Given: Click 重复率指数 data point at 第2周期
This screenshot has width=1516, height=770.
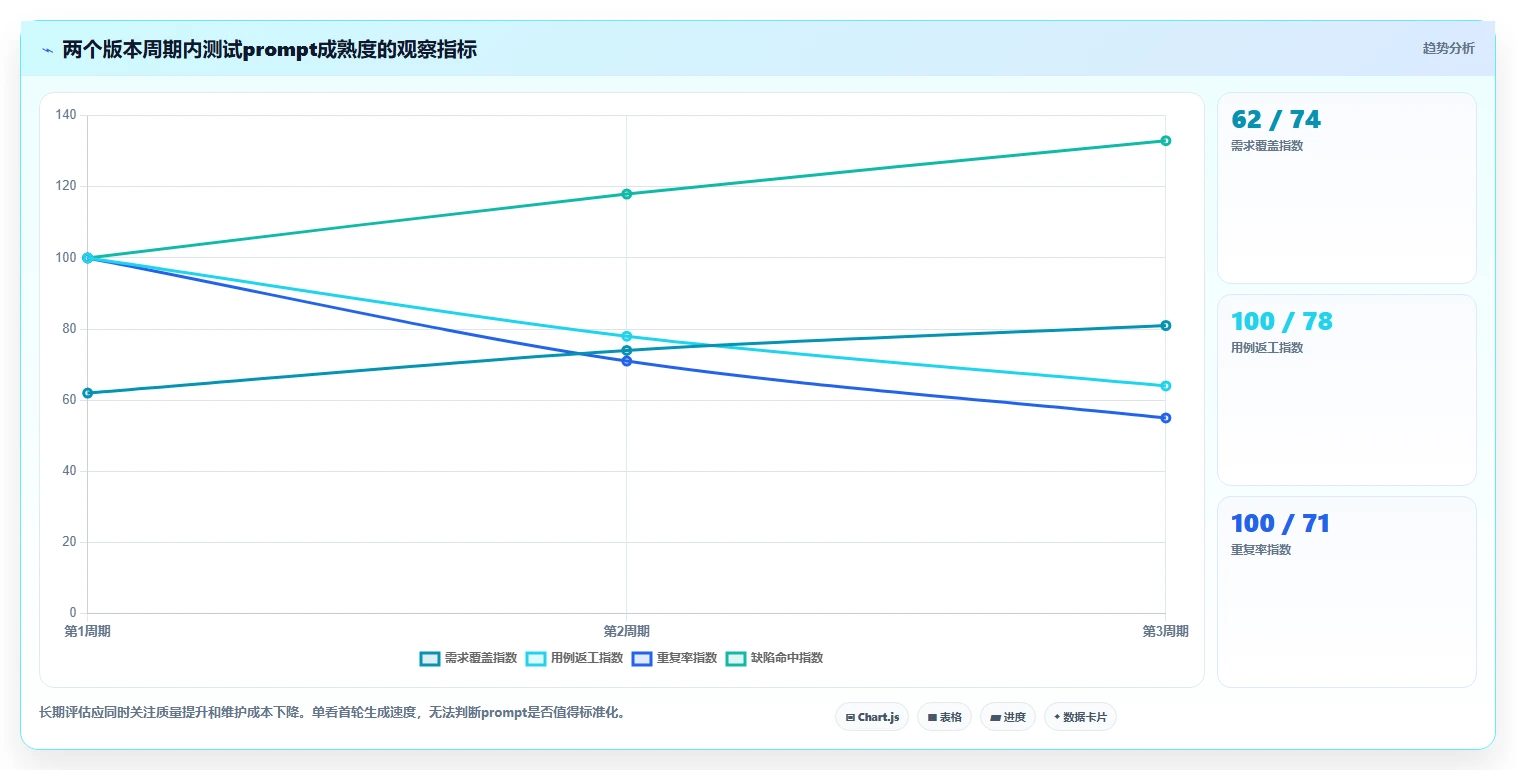Looking at the screenshot, I should [626, 361].
